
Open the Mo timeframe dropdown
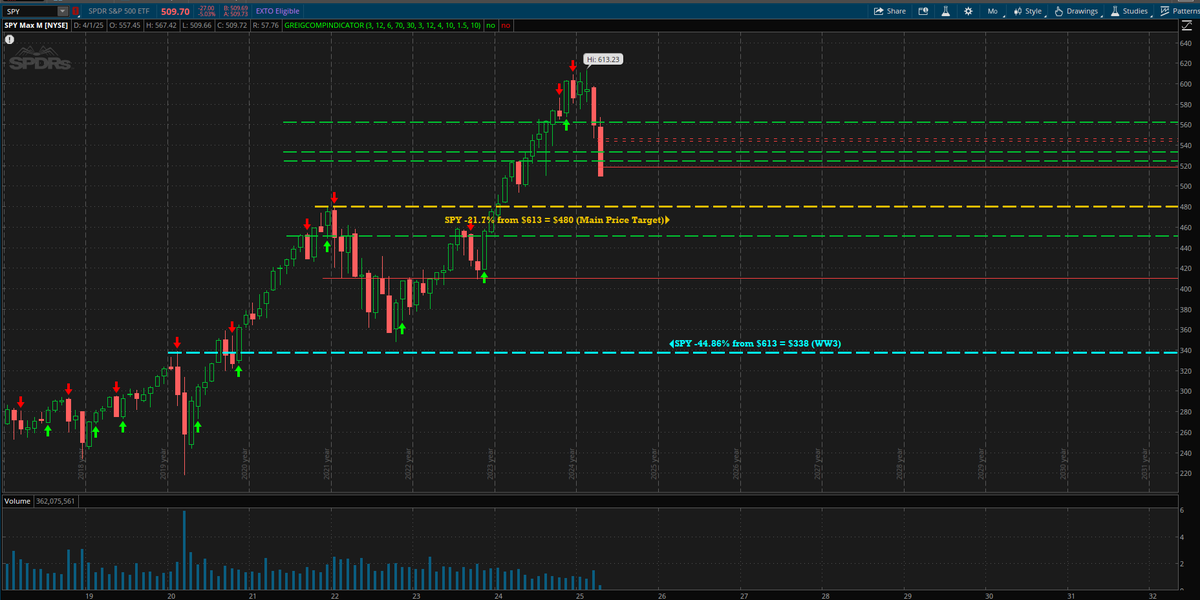[x=993, y=11]
